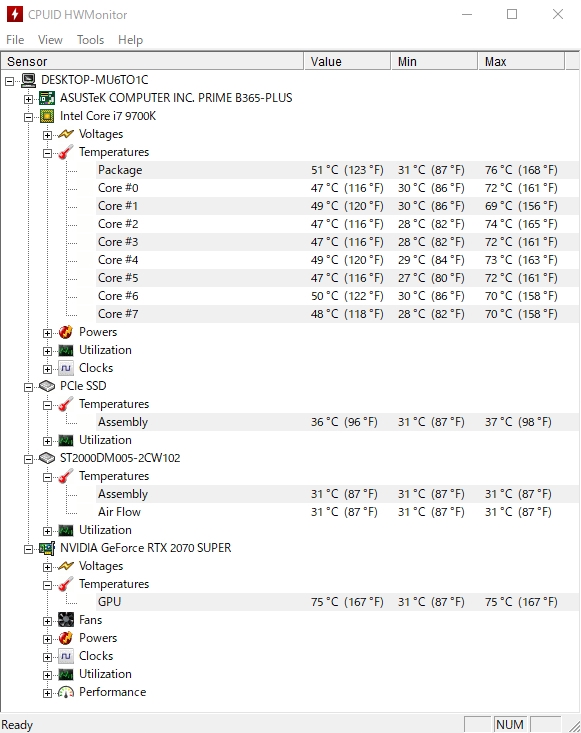Image resolution: width=581 pixels, height=733 pixels.
Task: Expand CPU Voltages under Intel Core i7
Action: point(47,135)
